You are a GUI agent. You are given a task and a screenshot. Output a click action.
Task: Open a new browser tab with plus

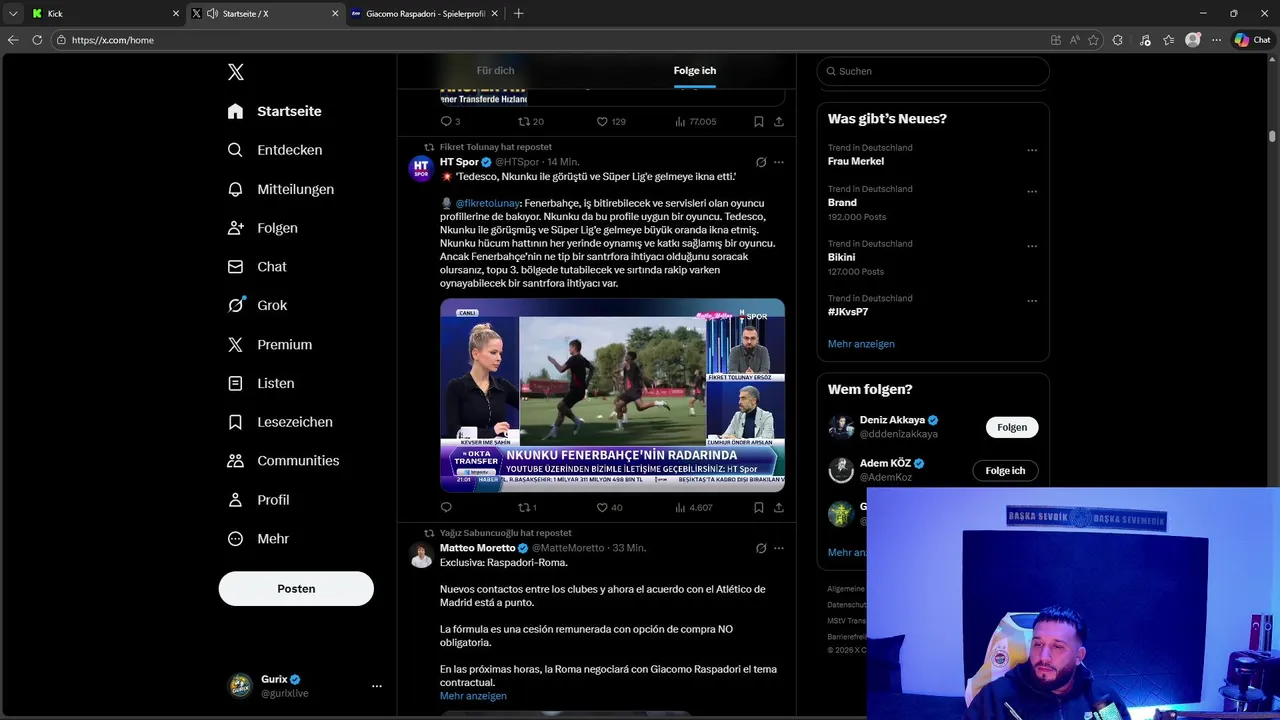tap(518, 14)
